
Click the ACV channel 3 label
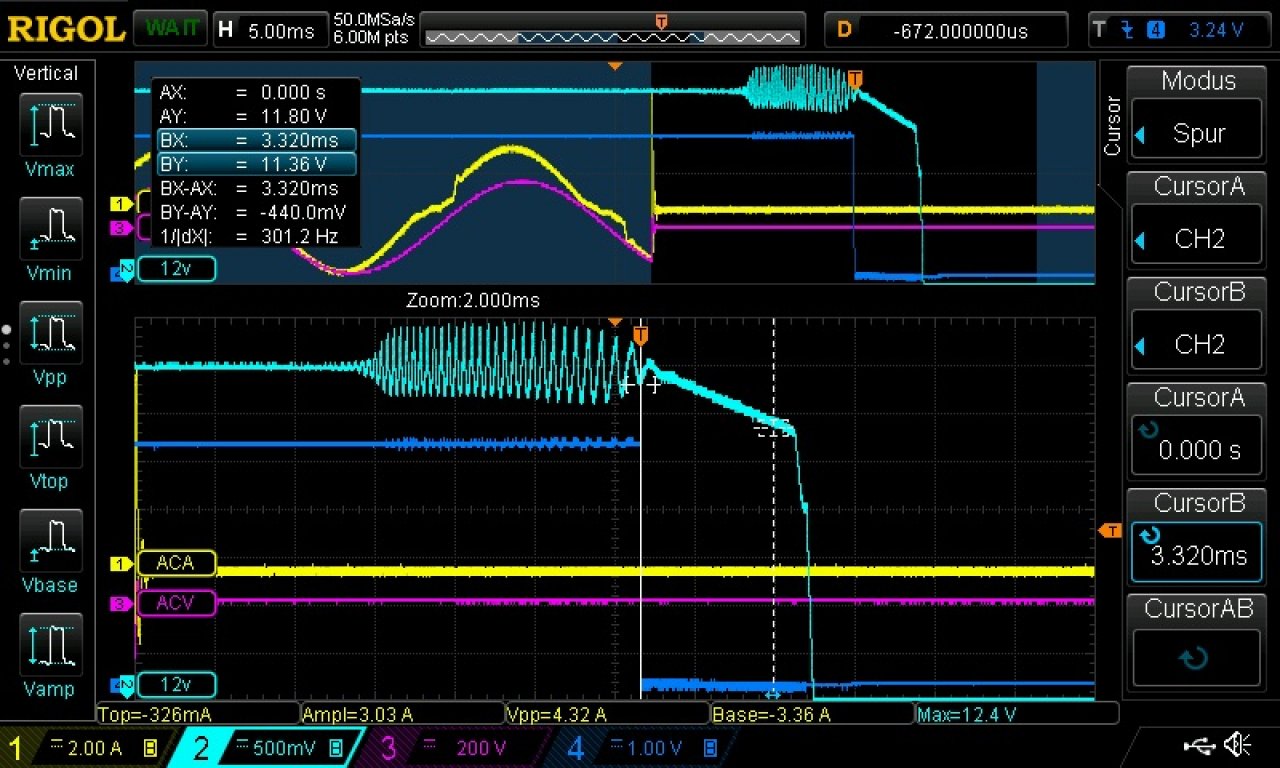pos(175,603)
